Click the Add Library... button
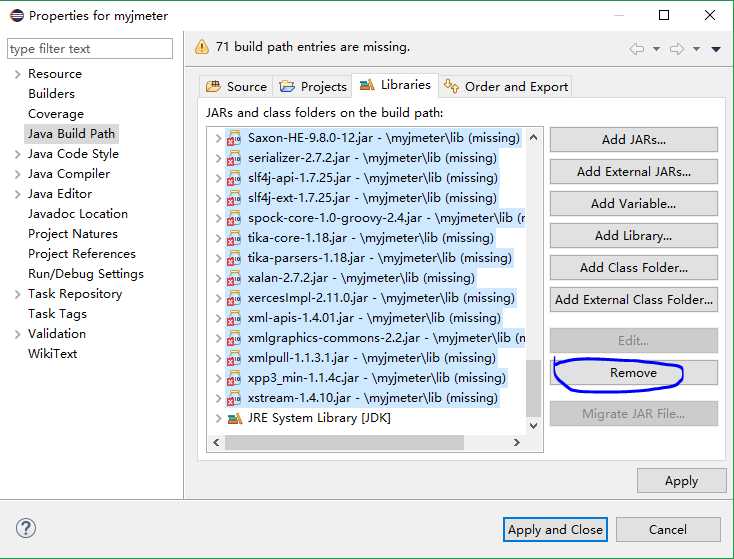 [634, 235]
